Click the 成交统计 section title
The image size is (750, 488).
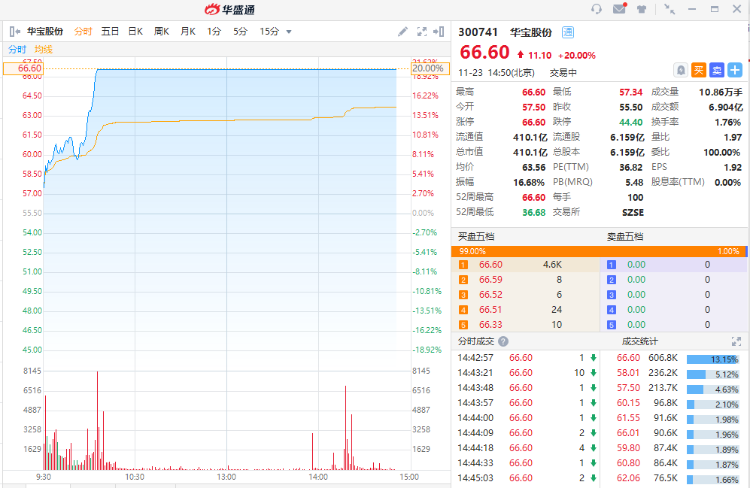click(640, 341)
